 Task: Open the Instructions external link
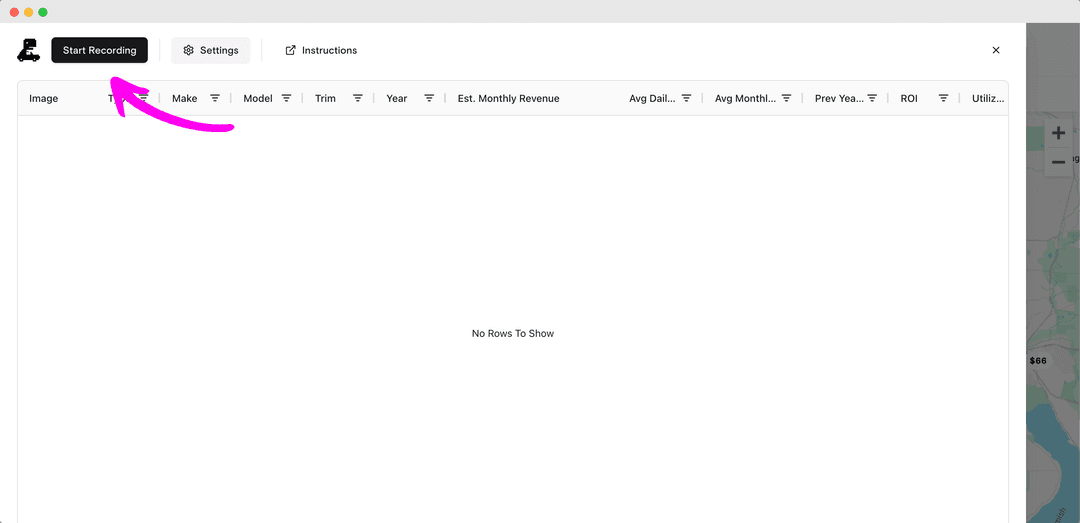[x=320, y=50]
